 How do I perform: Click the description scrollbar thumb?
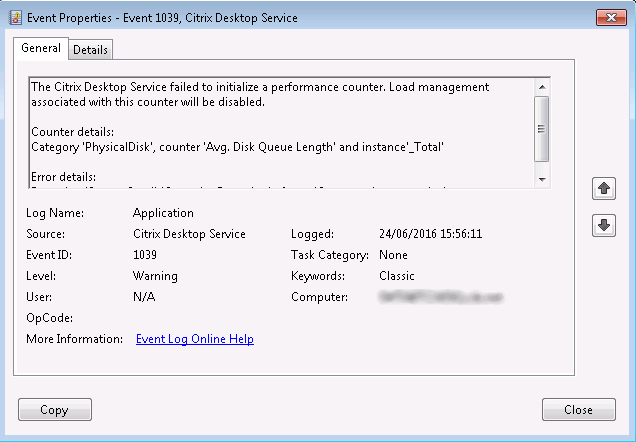coord(541,129)
